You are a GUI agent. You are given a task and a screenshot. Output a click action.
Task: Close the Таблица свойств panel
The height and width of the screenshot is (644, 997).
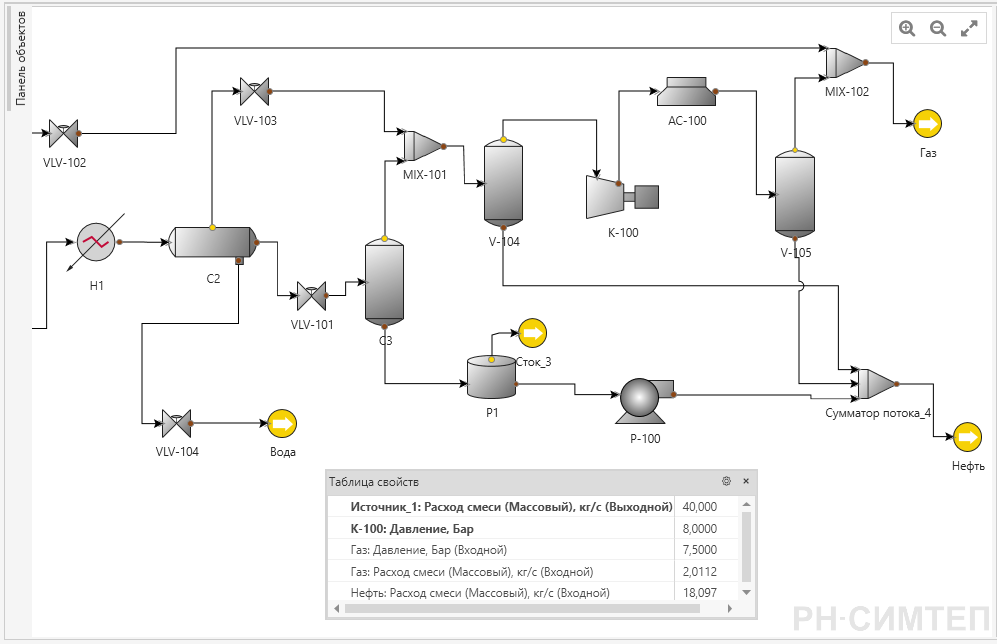point(746,481)
